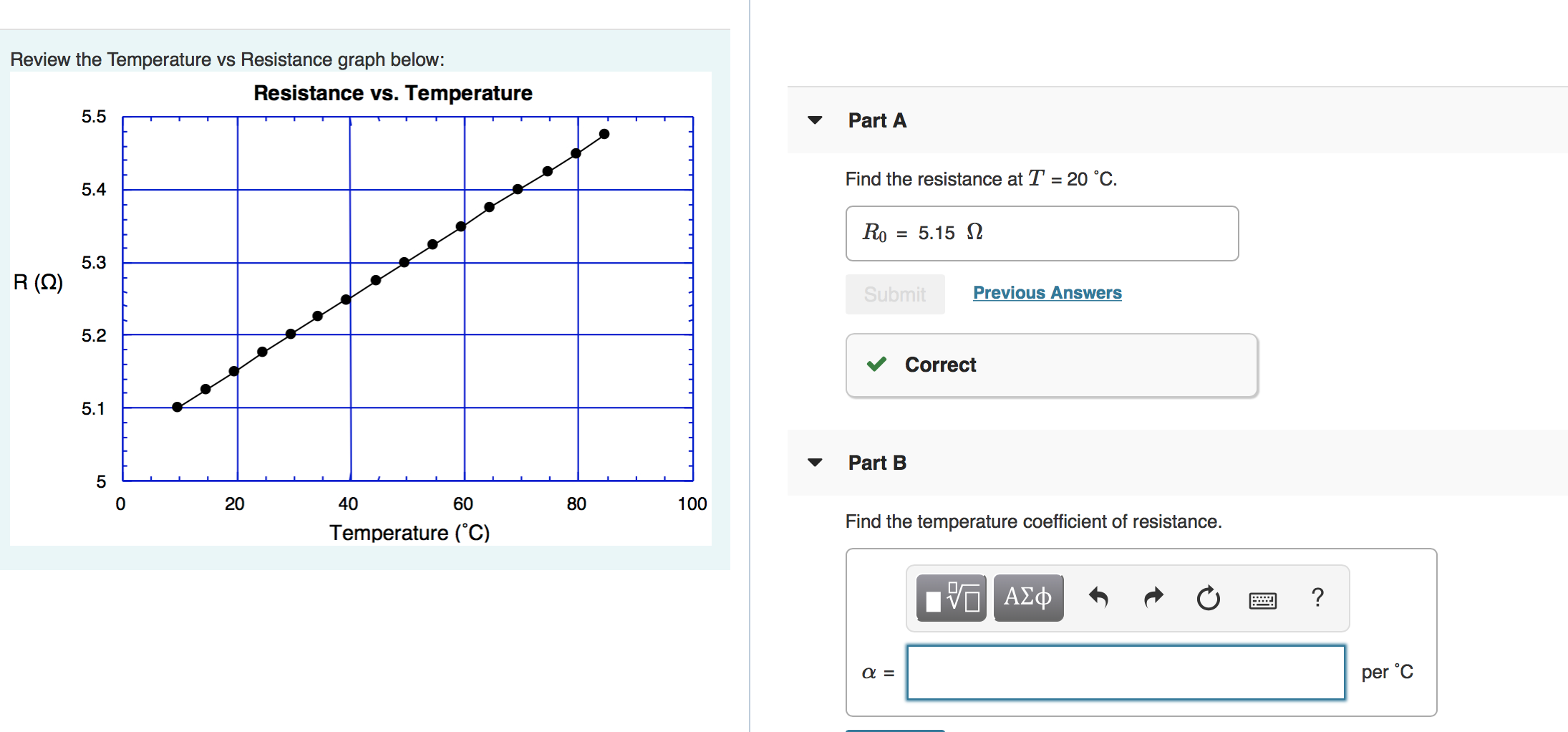Click the green checkmark beside Correct
The image size is (1568, 732).
875,365
